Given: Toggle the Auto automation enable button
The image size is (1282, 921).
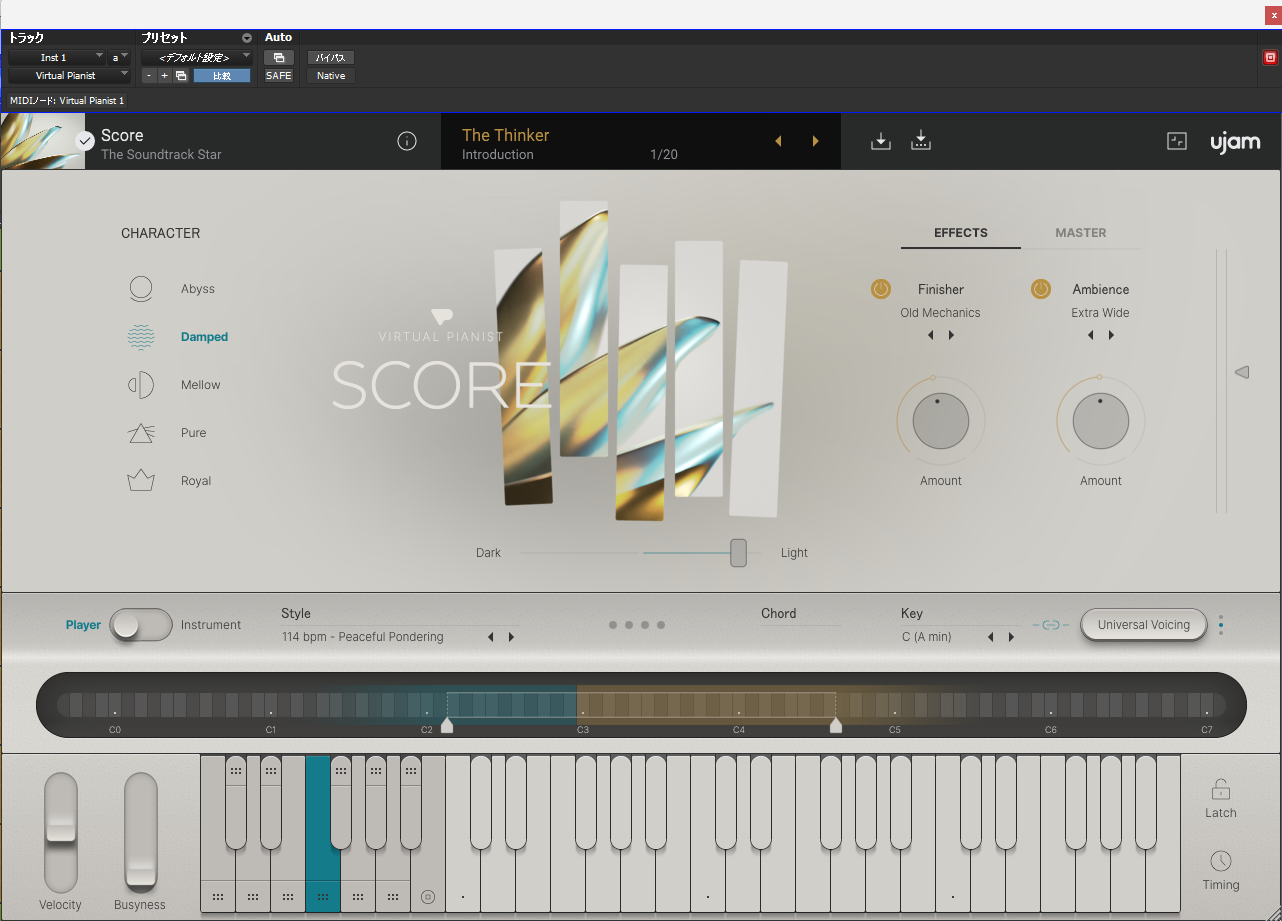Looking at the screenshot, I should tap(278, 58).
